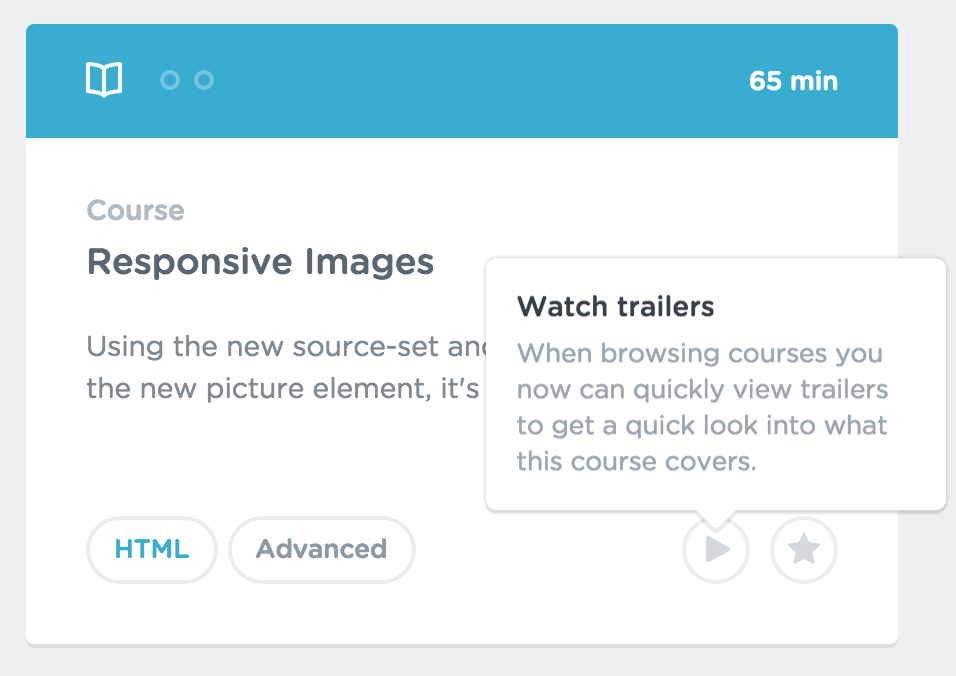Click the Watch trailers tooltip heading

point(615,307)
